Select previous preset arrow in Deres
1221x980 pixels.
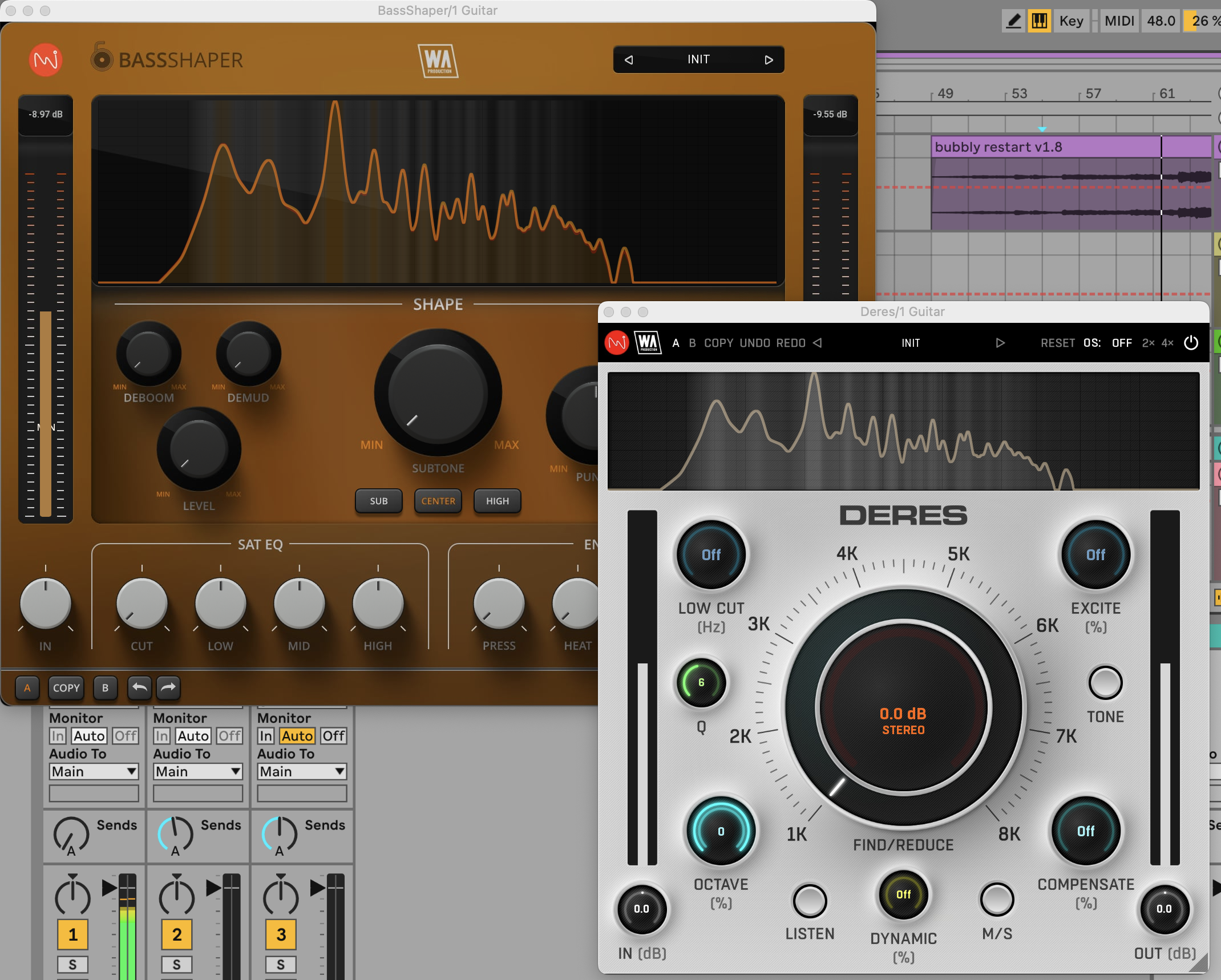[x=817, y=343]
